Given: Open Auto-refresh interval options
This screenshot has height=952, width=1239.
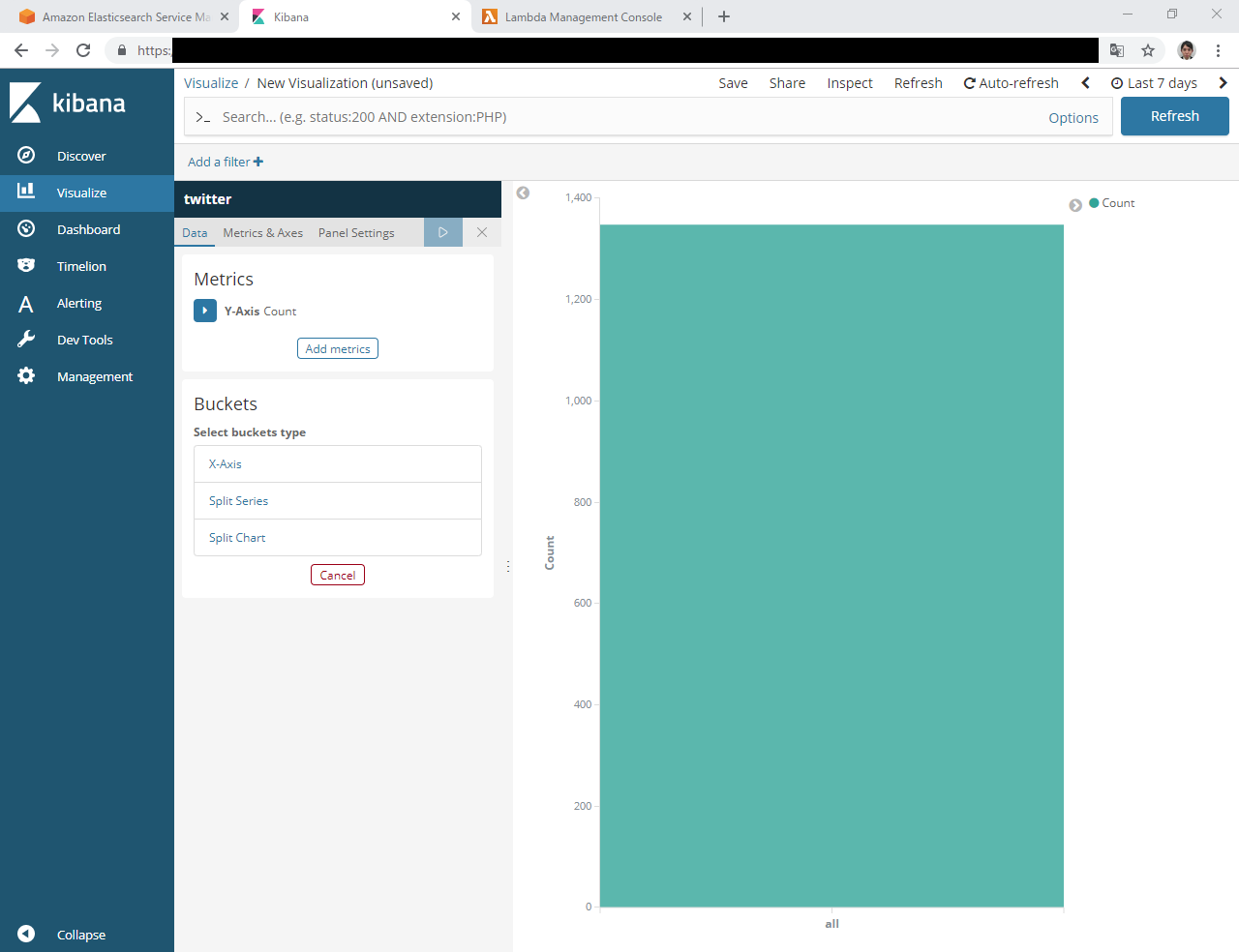Looking at the screenshot, I should tap(1011, 83).
